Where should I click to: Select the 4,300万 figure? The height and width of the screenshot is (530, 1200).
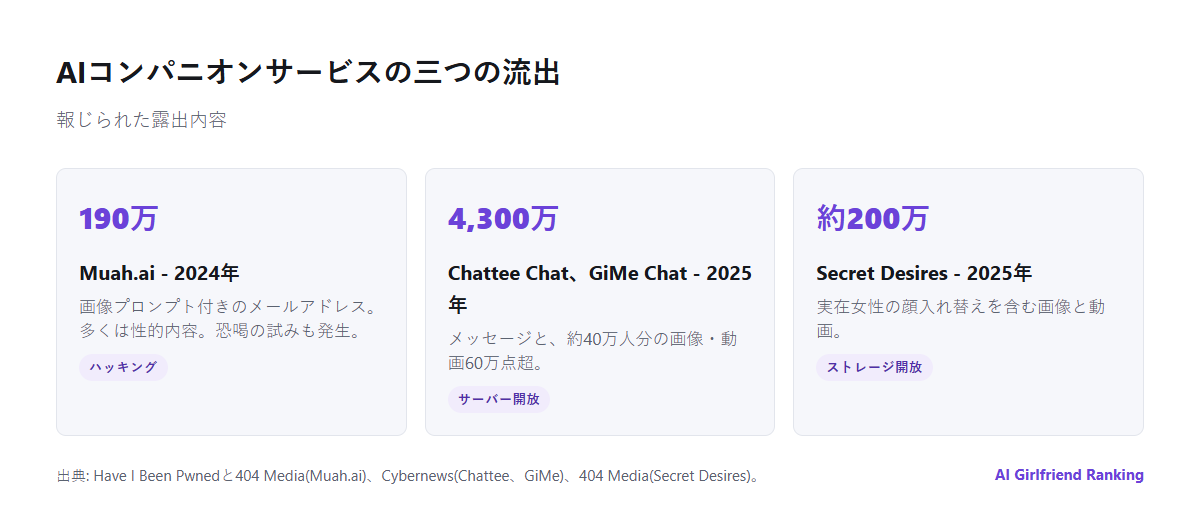pos(503,218)
